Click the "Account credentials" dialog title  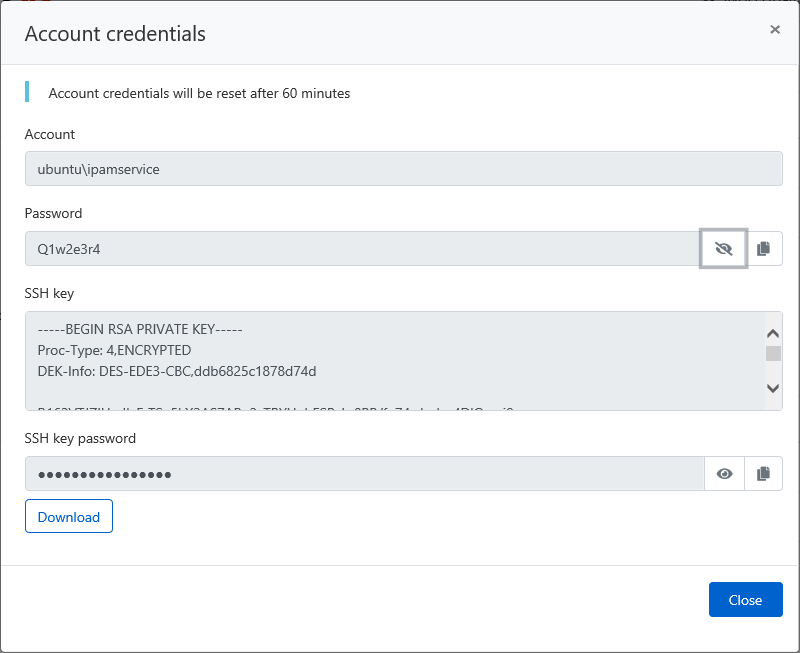coord(115,34)
